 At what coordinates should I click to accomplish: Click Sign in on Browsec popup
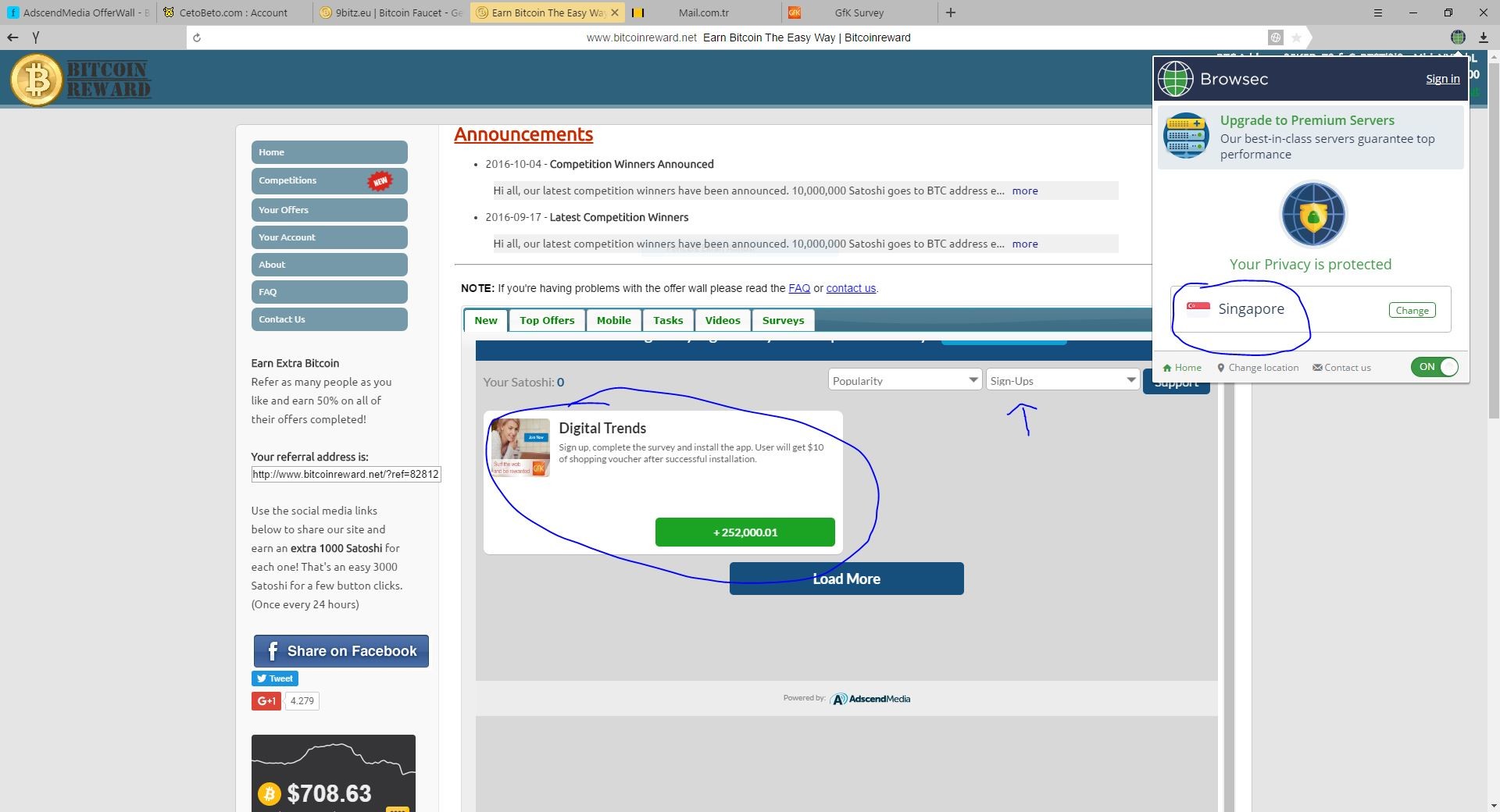(x=1442, y=79)
